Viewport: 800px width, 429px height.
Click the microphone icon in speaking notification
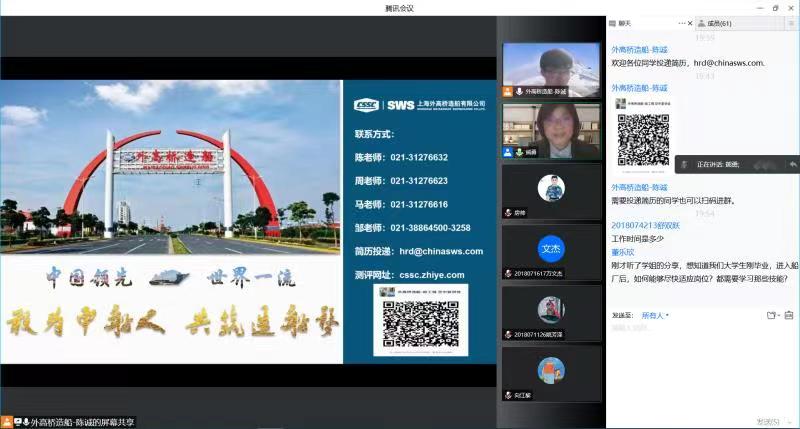pyautogui.click(x=684, y=164)
